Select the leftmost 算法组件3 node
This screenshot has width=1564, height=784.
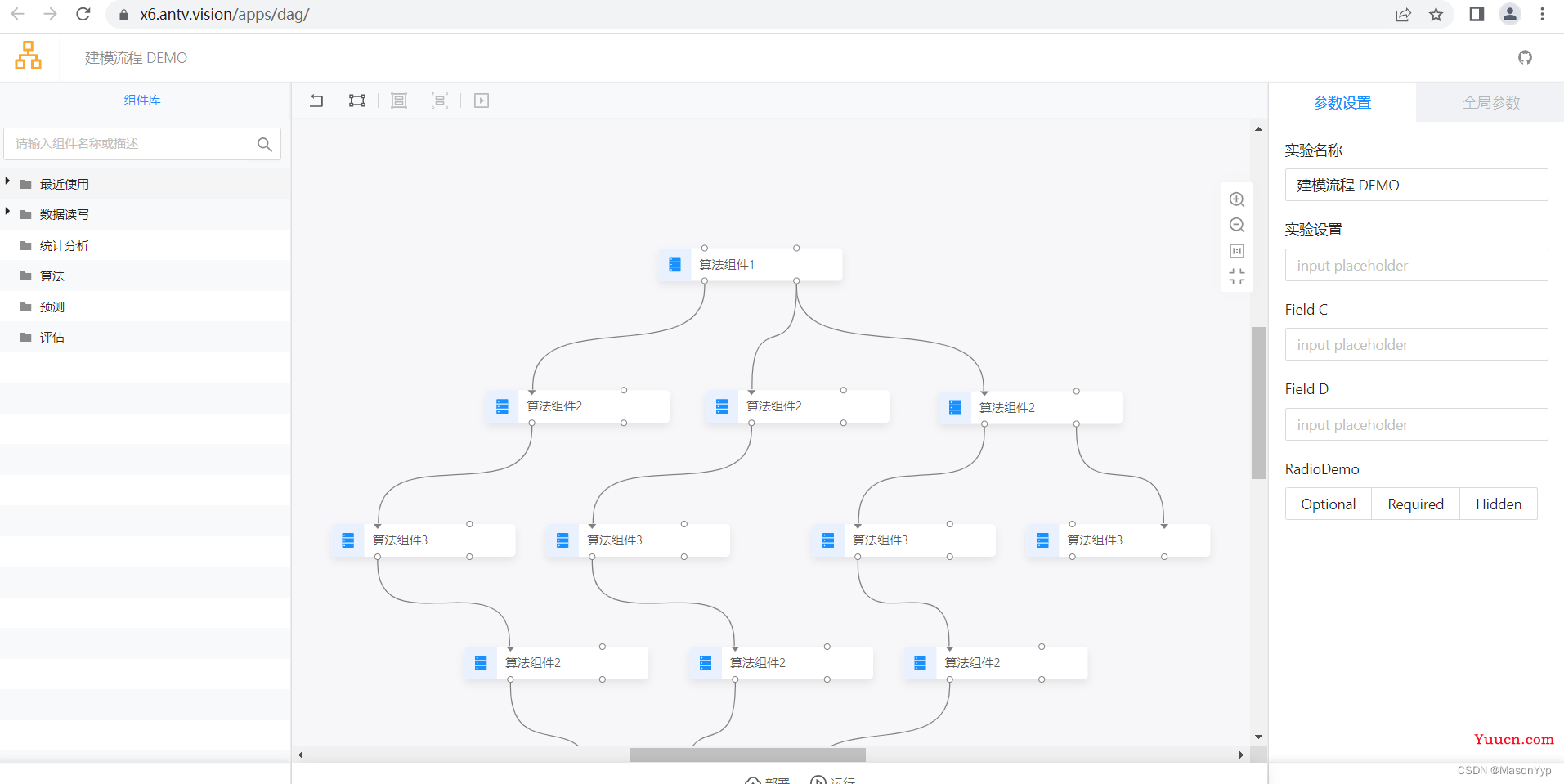pyautogui.click(x=423, y=540)
